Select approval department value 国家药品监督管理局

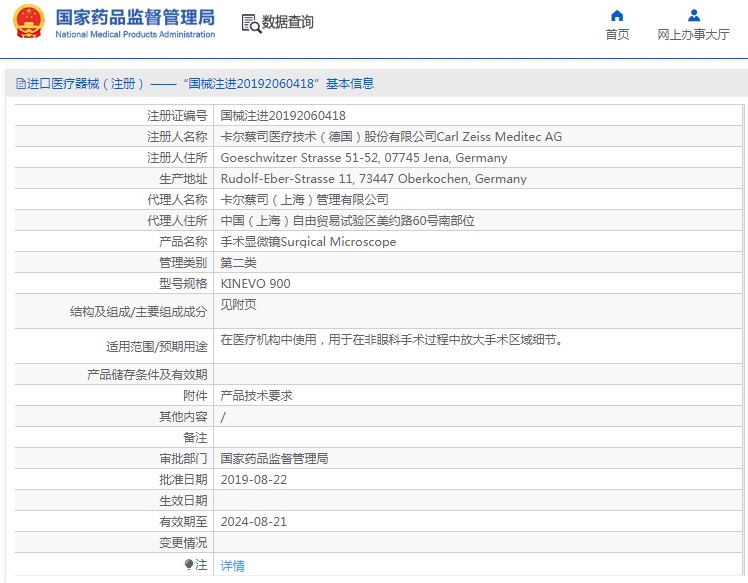[274, 458]
